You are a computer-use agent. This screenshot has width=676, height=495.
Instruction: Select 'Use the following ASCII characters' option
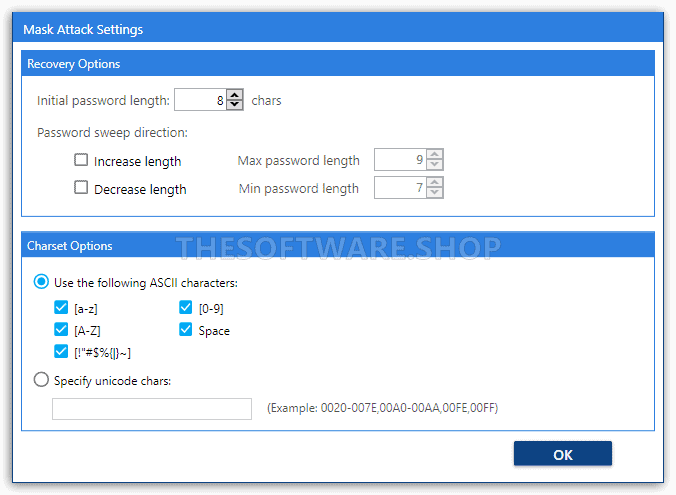coord(41,282)
